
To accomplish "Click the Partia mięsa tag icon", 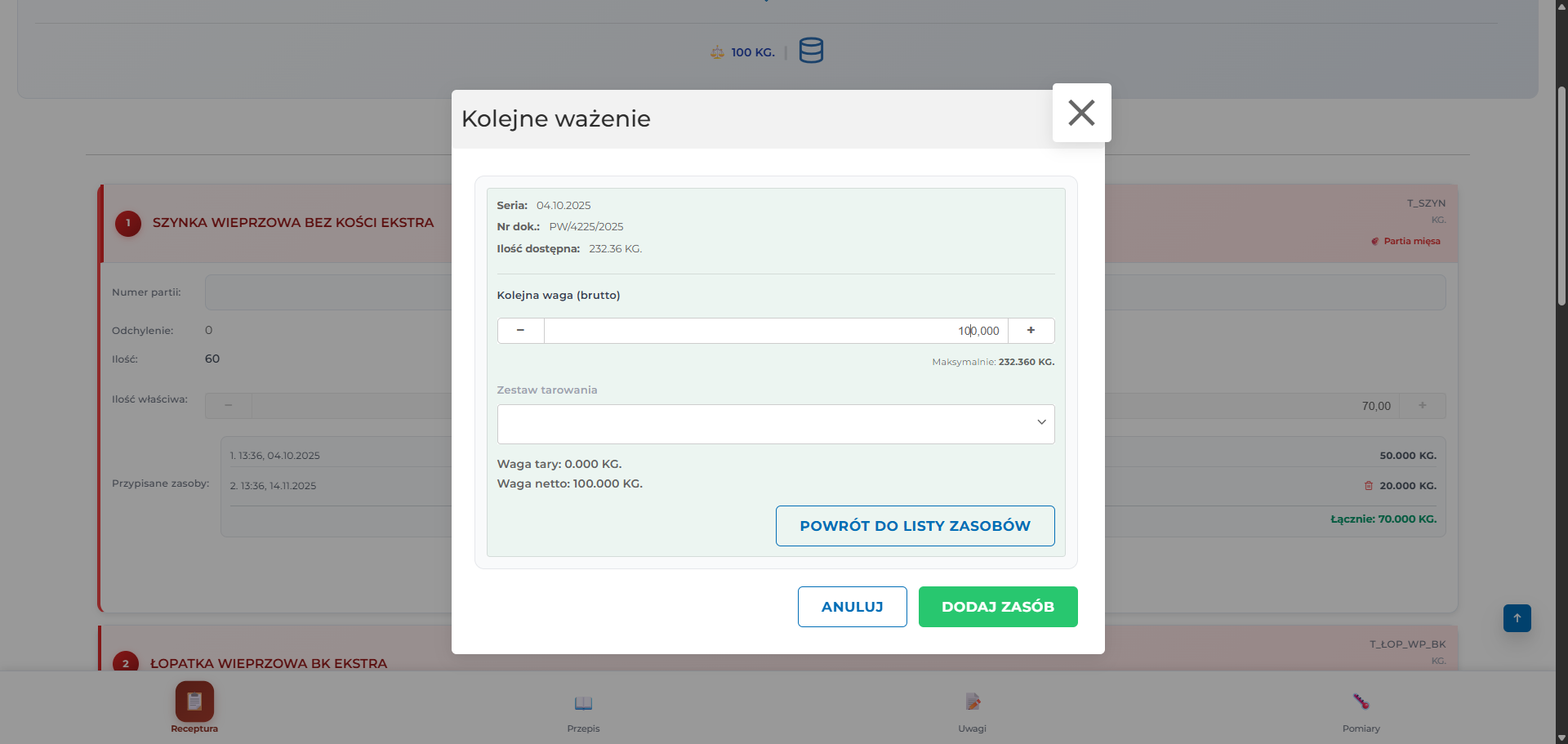I will click(x=1375, y=242).
